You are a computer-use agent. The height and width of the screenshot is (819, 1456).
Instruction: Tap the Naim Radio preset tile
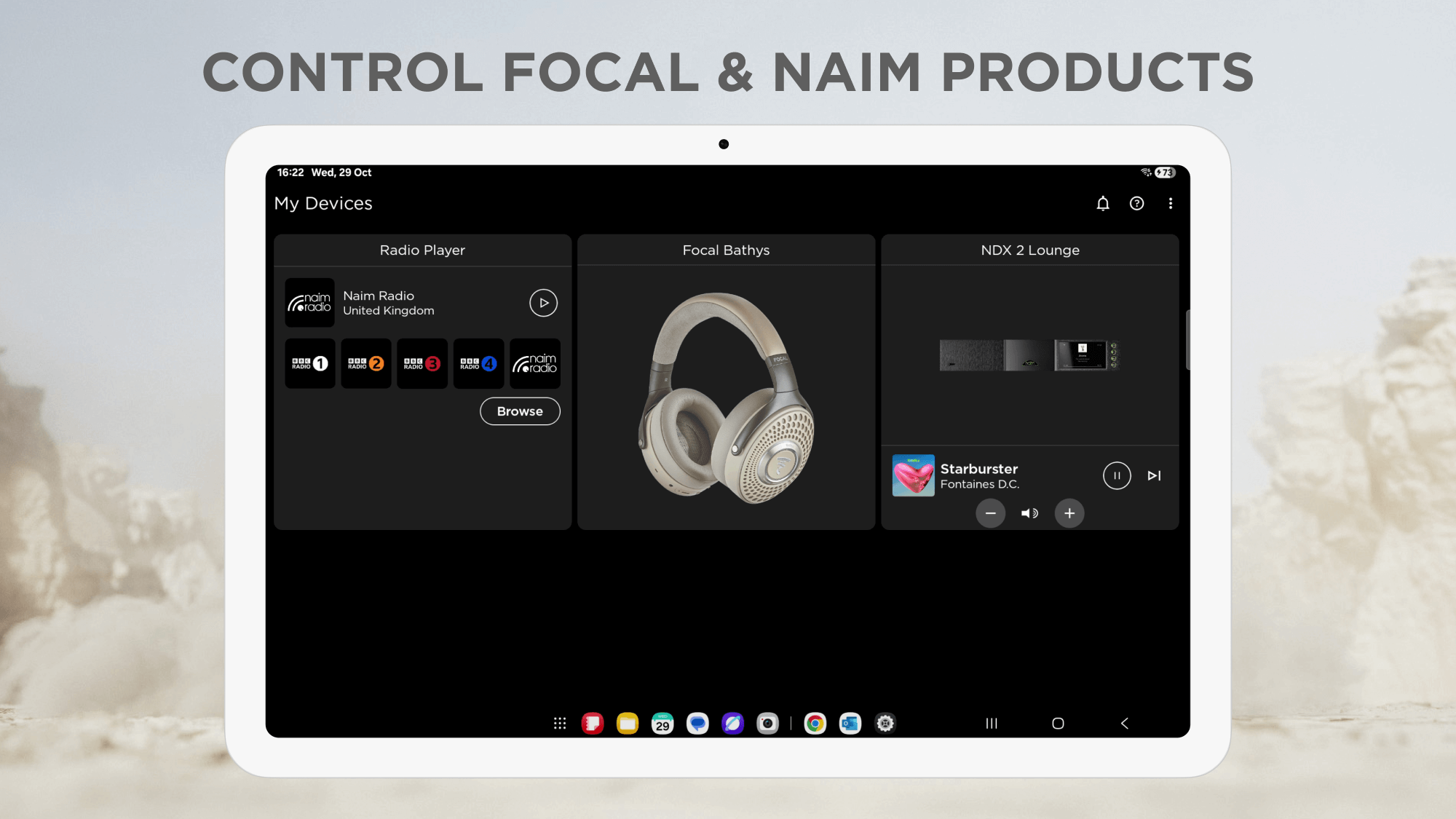(534, 363)
